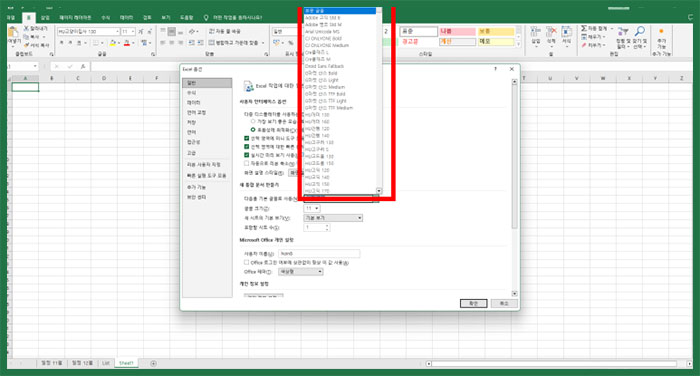This screenshot has width=700, height=376.
Task: Click the Wrap Text (자동 줄 바꿈) icon
Action: point(212,31)
